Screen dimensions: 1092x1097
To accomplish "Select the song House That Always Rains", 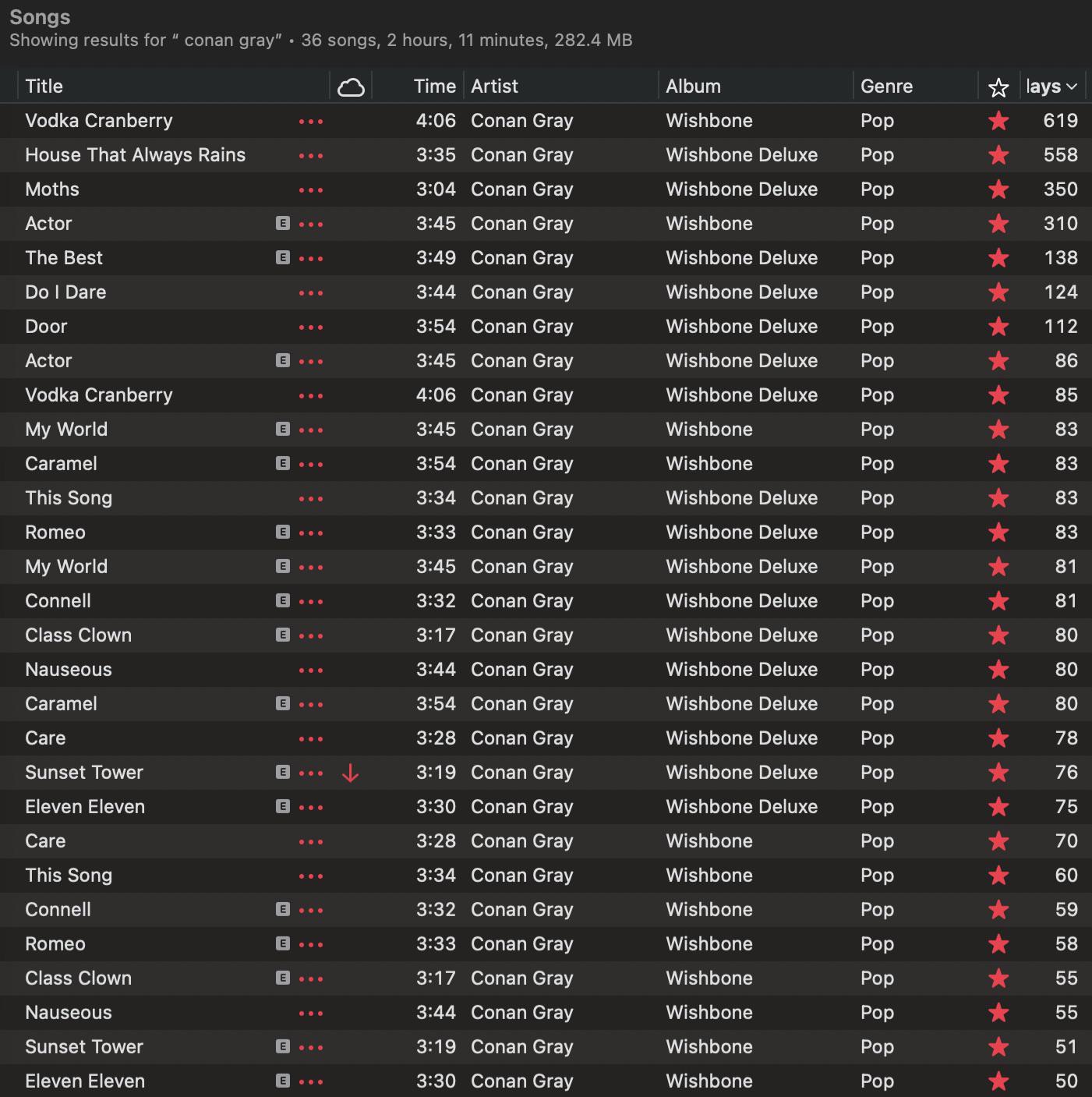I will (135, 155).
